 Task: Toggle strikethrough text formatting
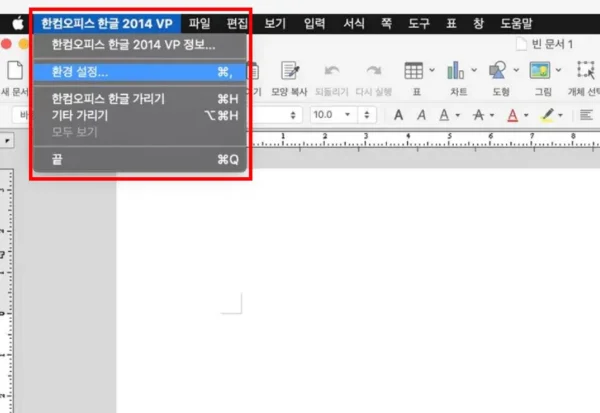[478, 115]
